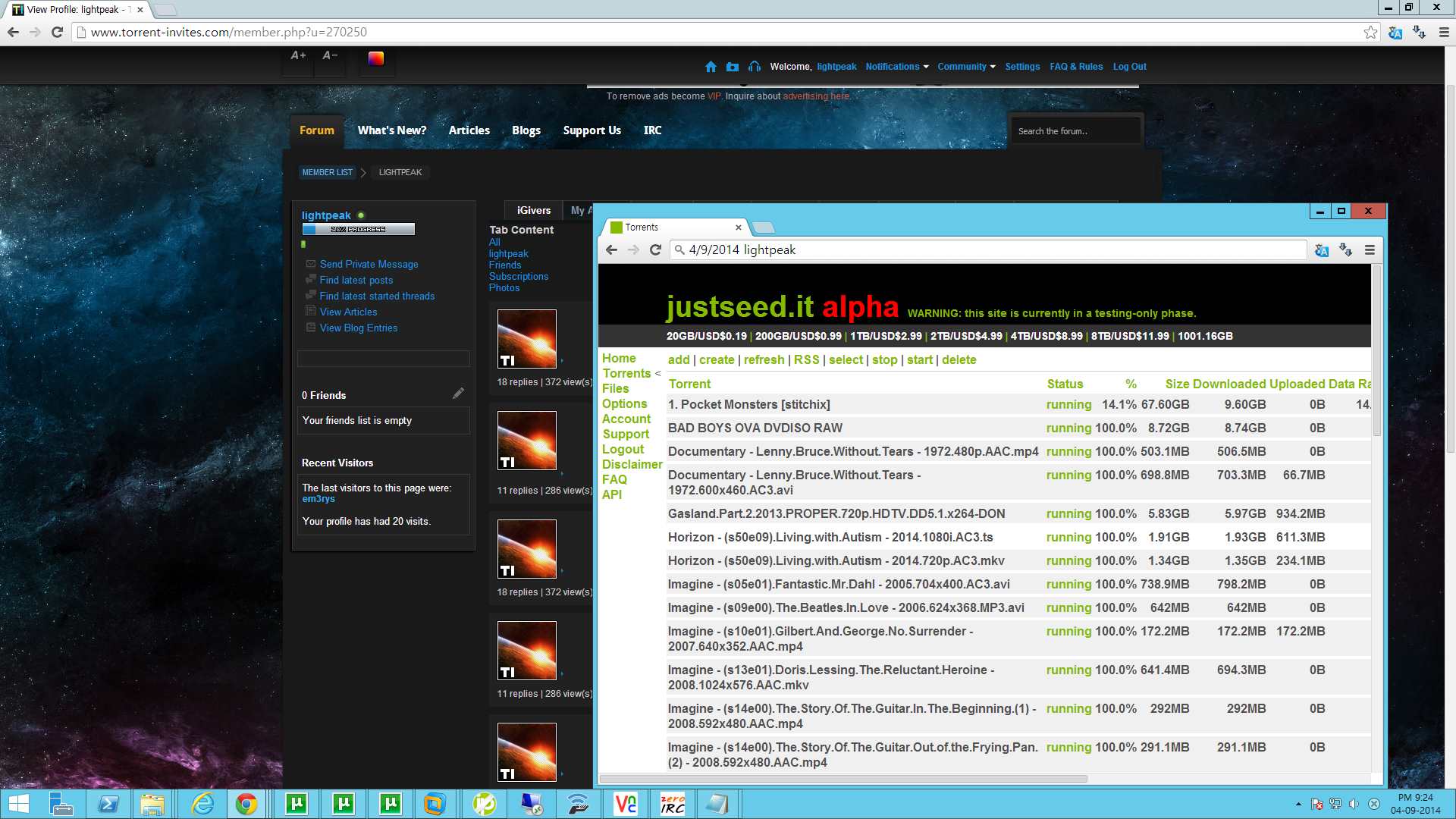Viewport: 1456px width, 819px height.
Task: Open File Explorer from the taskbar
Action: coord(152,804)
